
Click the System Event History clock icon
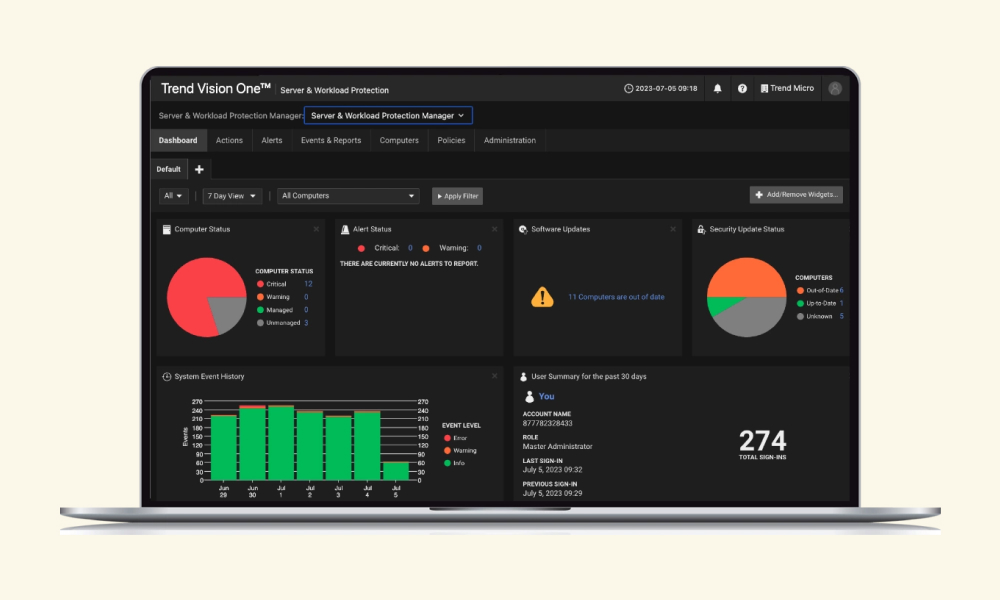click(166, 377)
